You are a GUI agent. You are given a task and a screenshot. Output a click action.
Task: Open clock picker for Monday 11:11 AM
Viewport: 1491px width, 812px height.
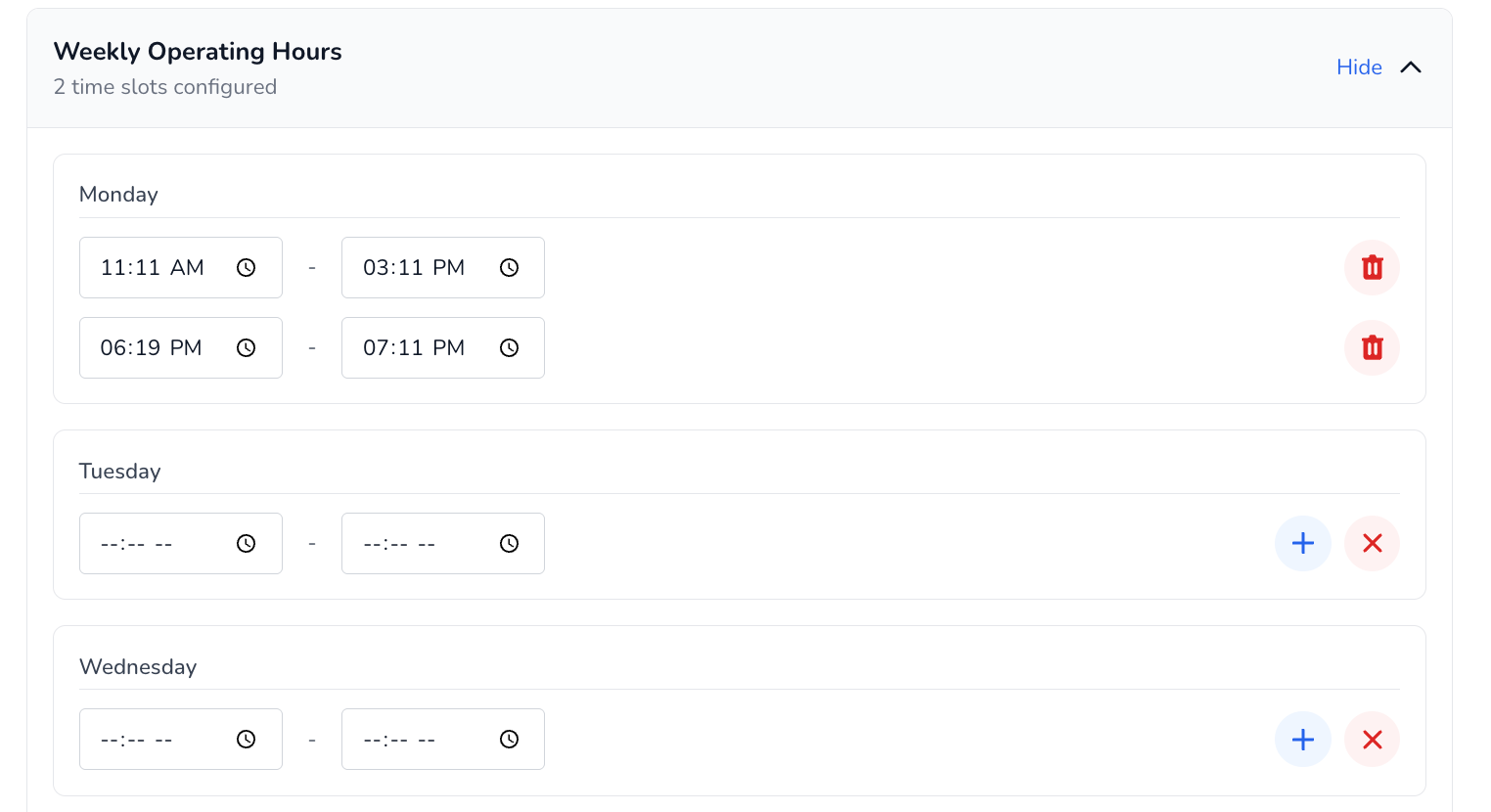pos(247,268)
